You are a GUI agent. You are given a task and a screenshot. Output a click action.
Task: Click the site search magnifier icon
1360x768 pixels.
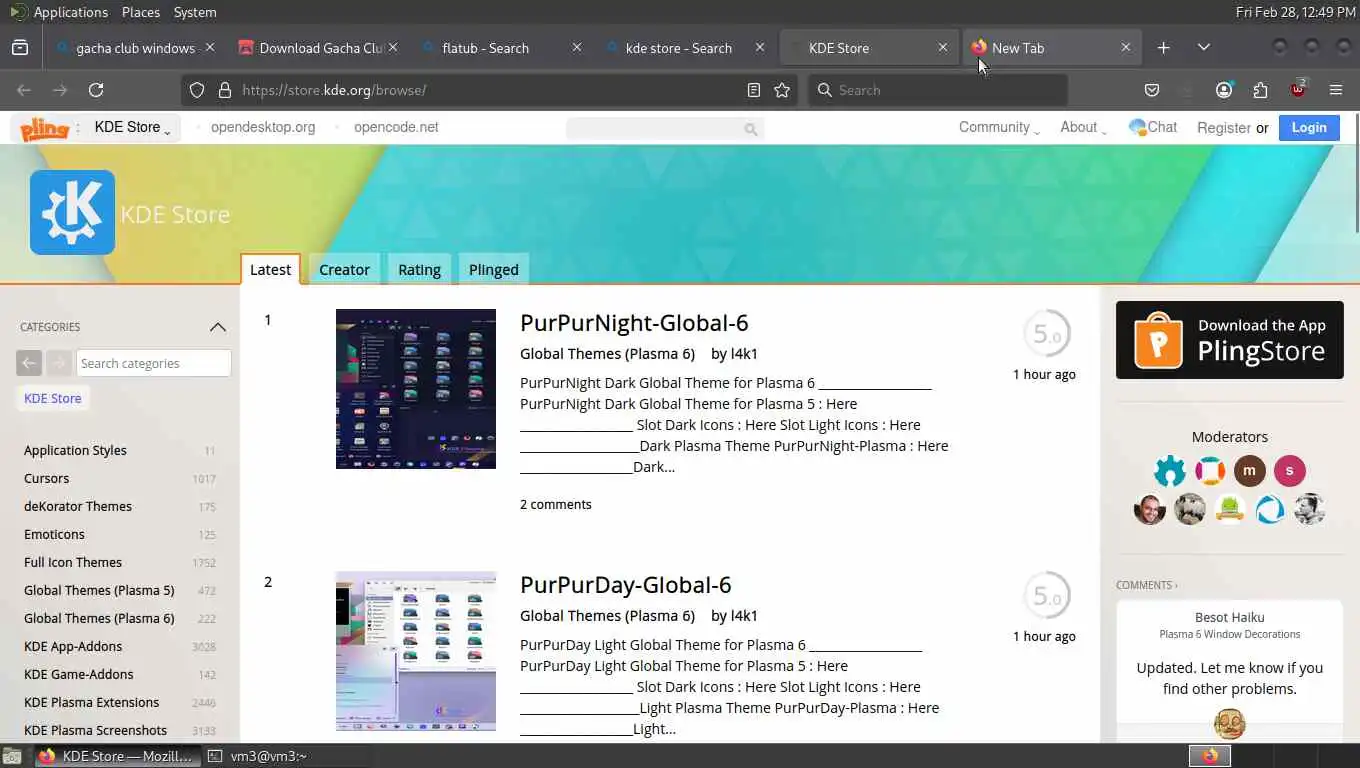tap(750, 129)
